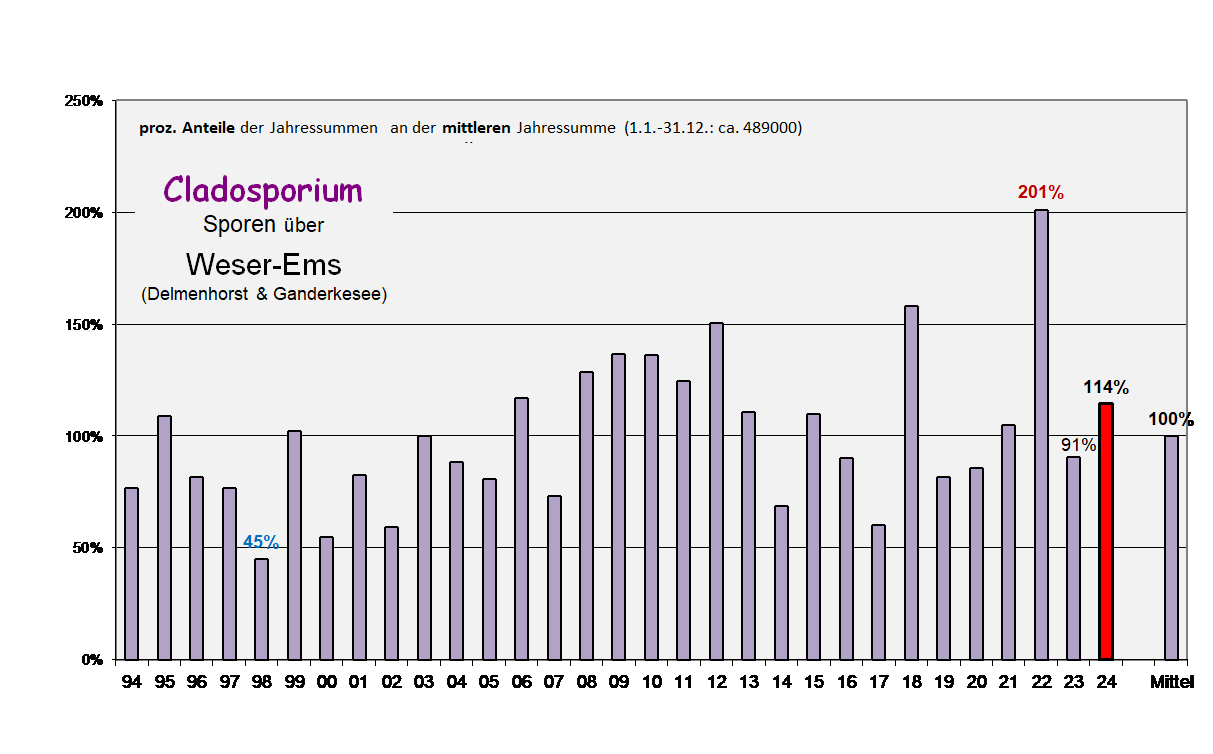Click the 200% y-axis label
Viewport: 1213px width, 754px height.
(x=83, y=213)
